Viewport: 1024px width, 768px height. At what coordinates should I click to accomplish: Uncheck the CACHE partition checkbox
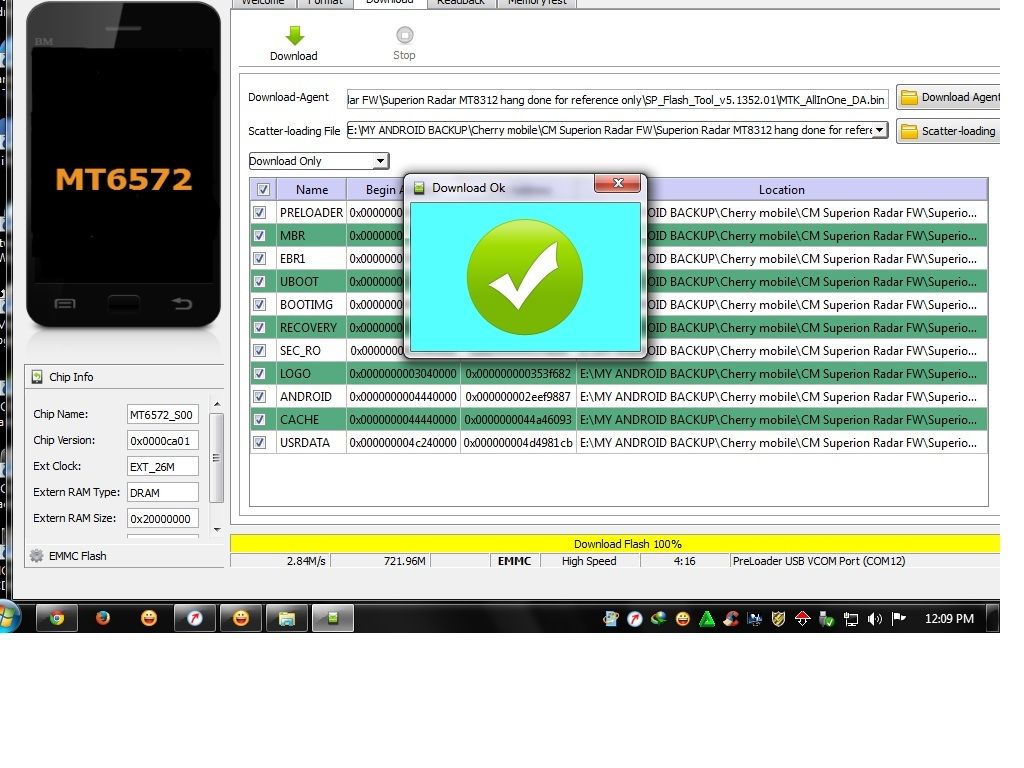[x=259, y=419]
